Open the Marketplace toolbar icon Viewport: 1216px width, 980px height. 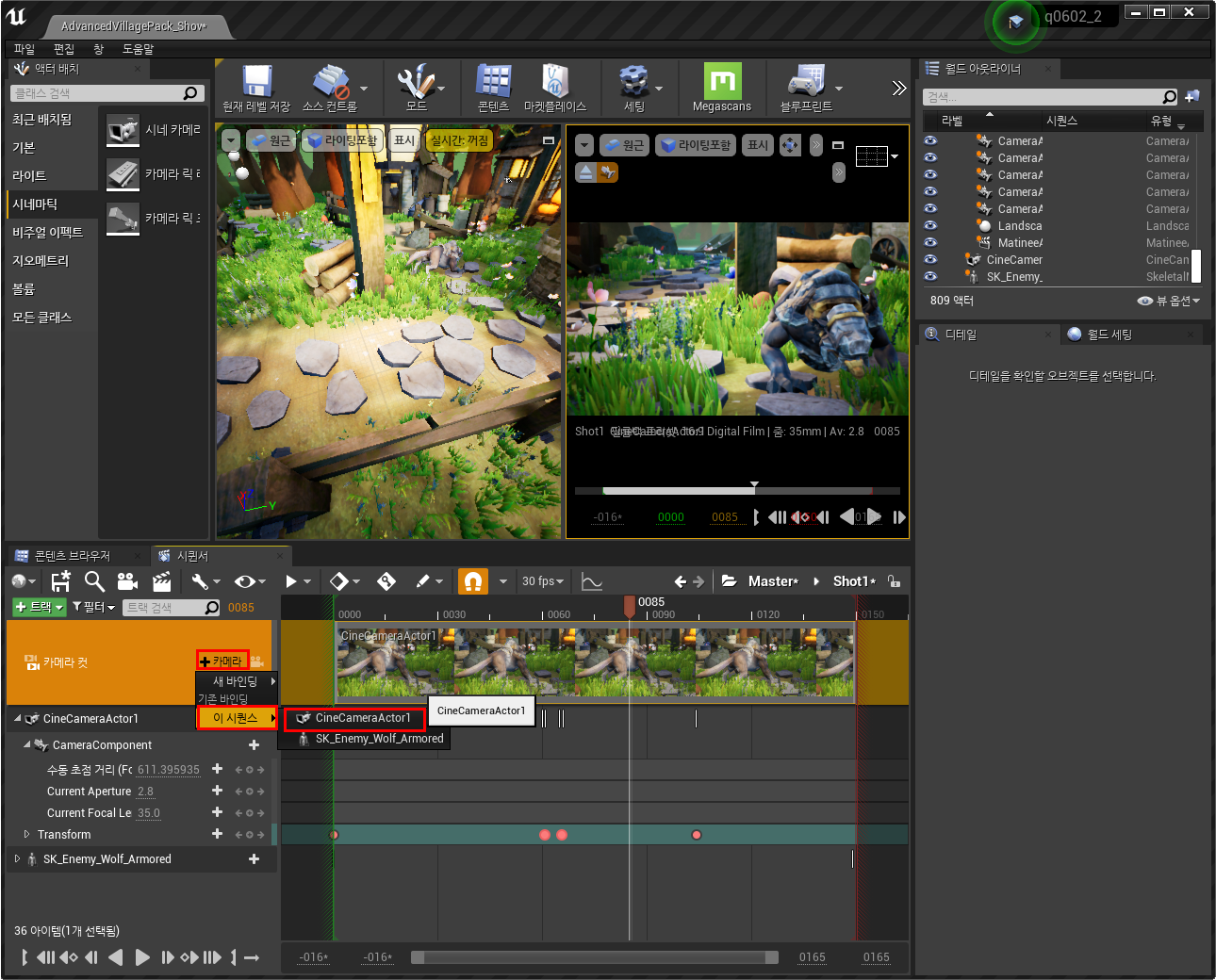coord(555,81)
